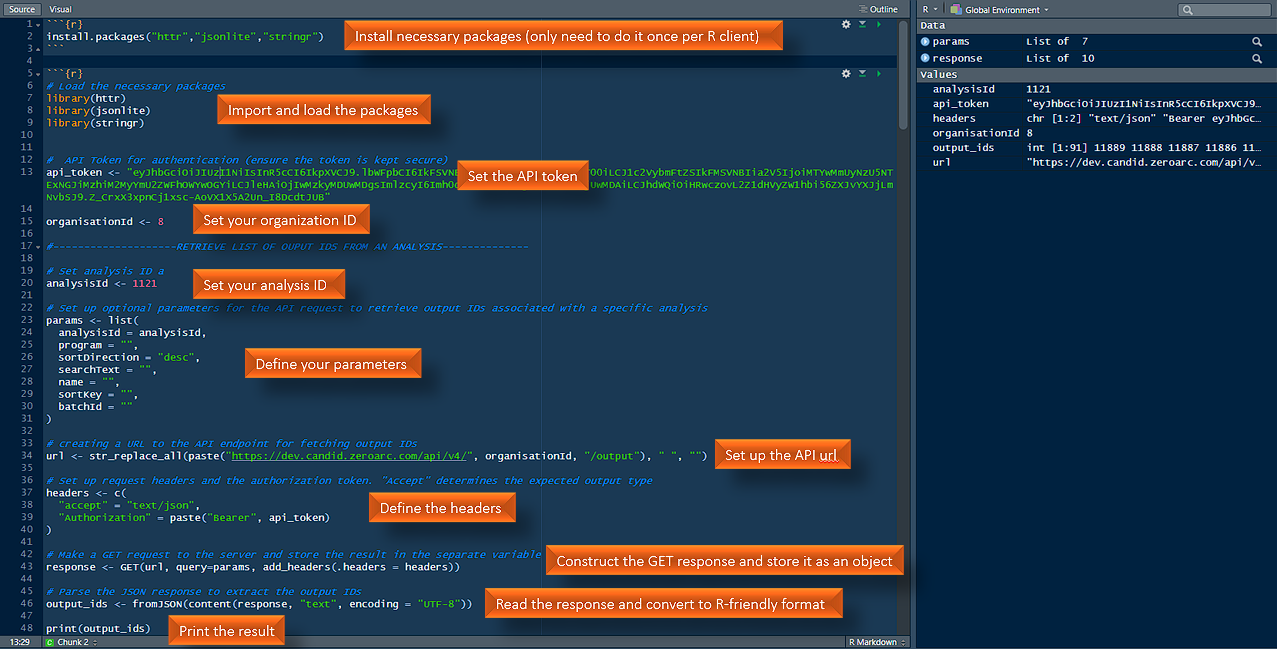The image size is (1277, 649).
Task: Click the print(output_ids) line
Action: click(x=98, y=629)
